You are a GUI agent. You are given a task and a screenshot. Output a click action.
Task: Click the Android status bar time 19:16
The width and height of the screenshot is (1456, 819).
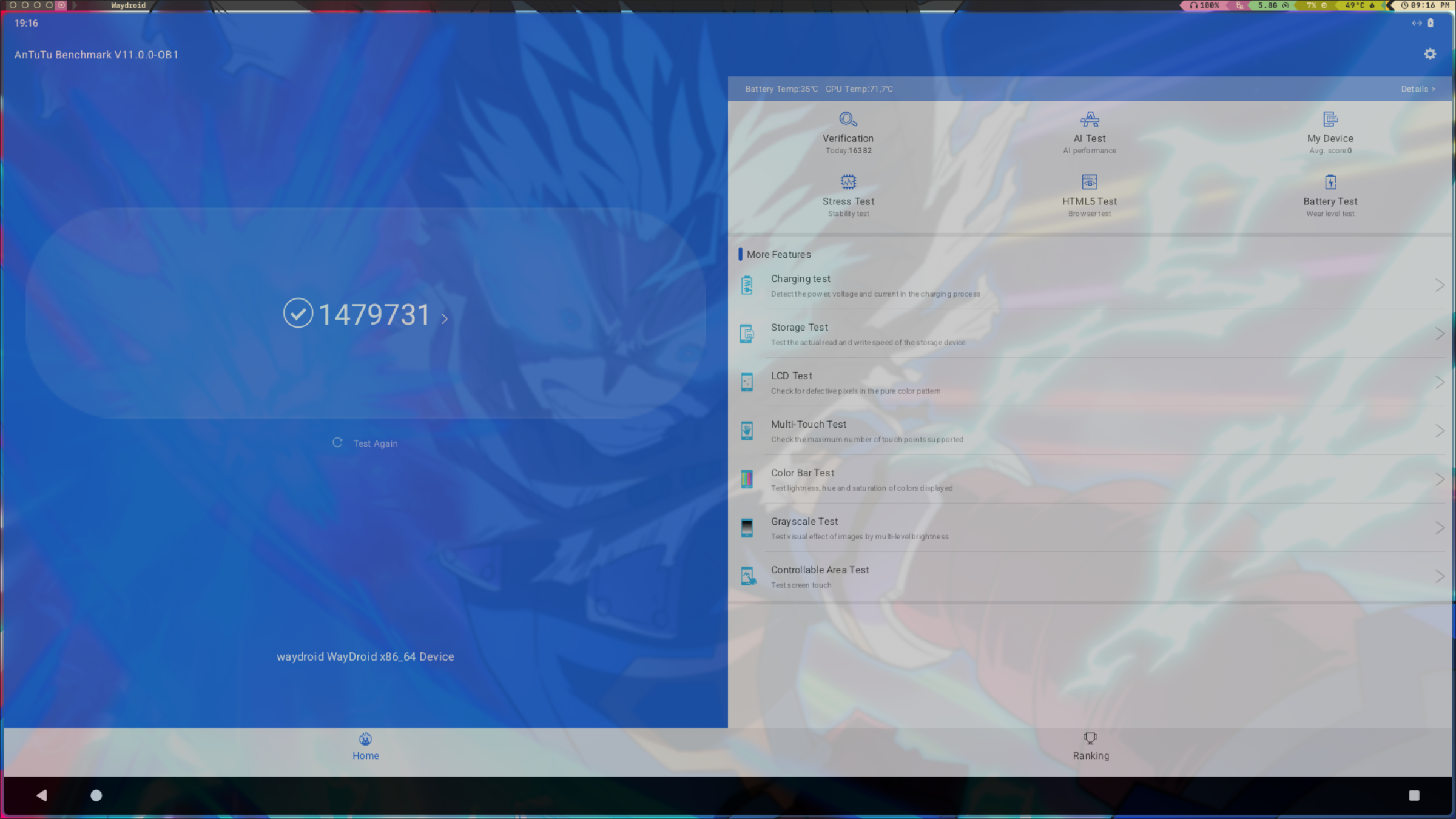[26, 23]
